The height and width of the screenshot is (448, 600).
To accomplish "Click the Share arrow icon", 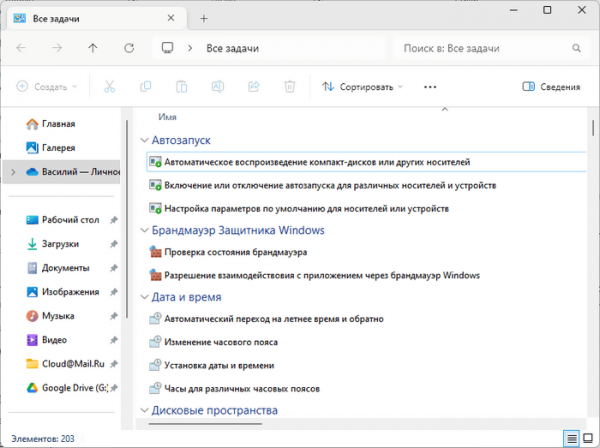I will pyautogui.click(x=254, y=87).
